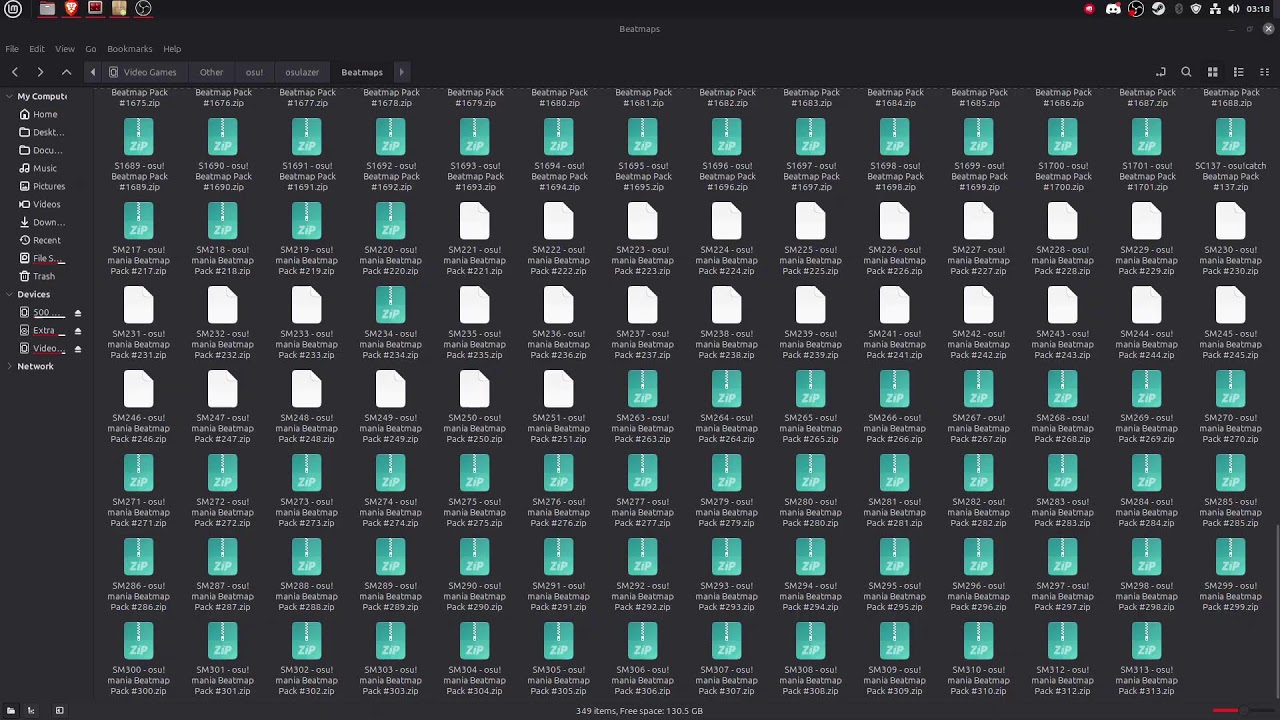The height and width of the screenshot is (720, 1280).
Task: Eject the Extra device
Action: point(77,331)
